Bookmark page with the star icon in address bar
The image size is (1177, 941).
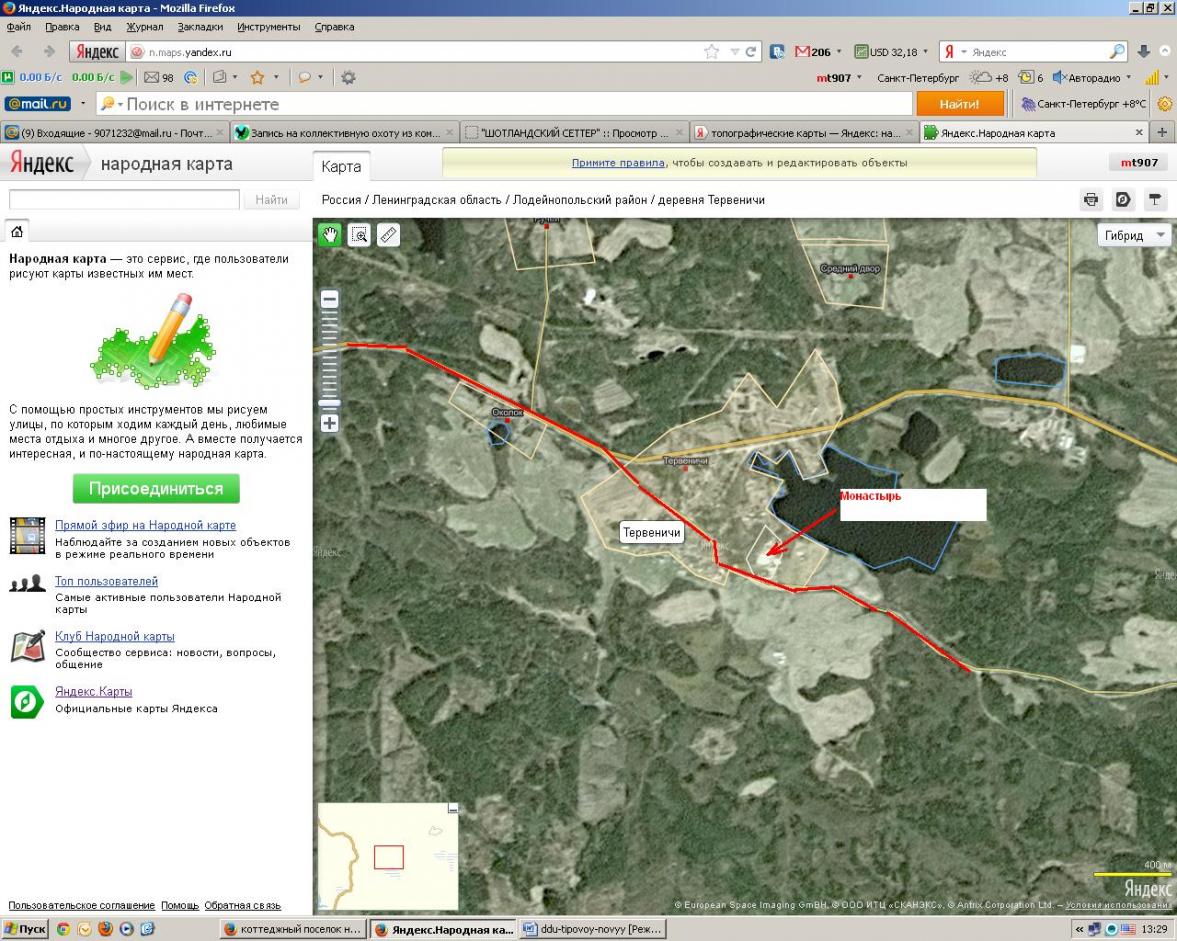[x=712, y=52]
